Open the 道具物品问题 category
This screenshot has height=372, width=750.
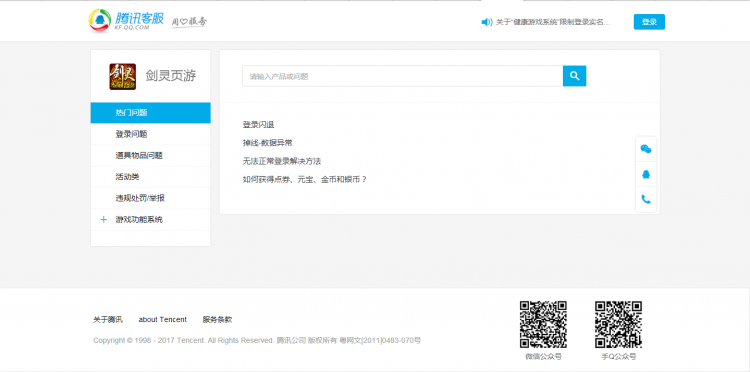click(150, 155)
